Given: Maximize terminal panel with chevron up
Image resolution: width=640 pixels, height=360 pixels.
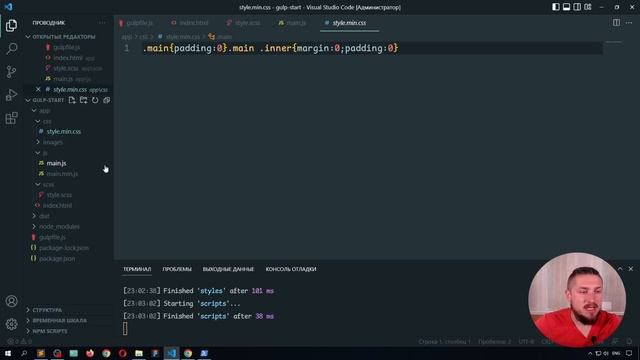Looking at the screenshot, I should (x=620, y=269).
